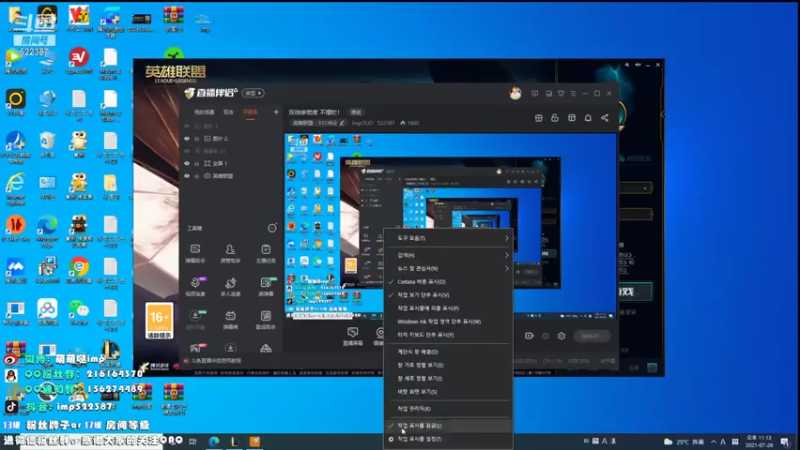Click the gift box icon in 直播伴侣 toolbar

pyautogui.click(x=538, y=118)
